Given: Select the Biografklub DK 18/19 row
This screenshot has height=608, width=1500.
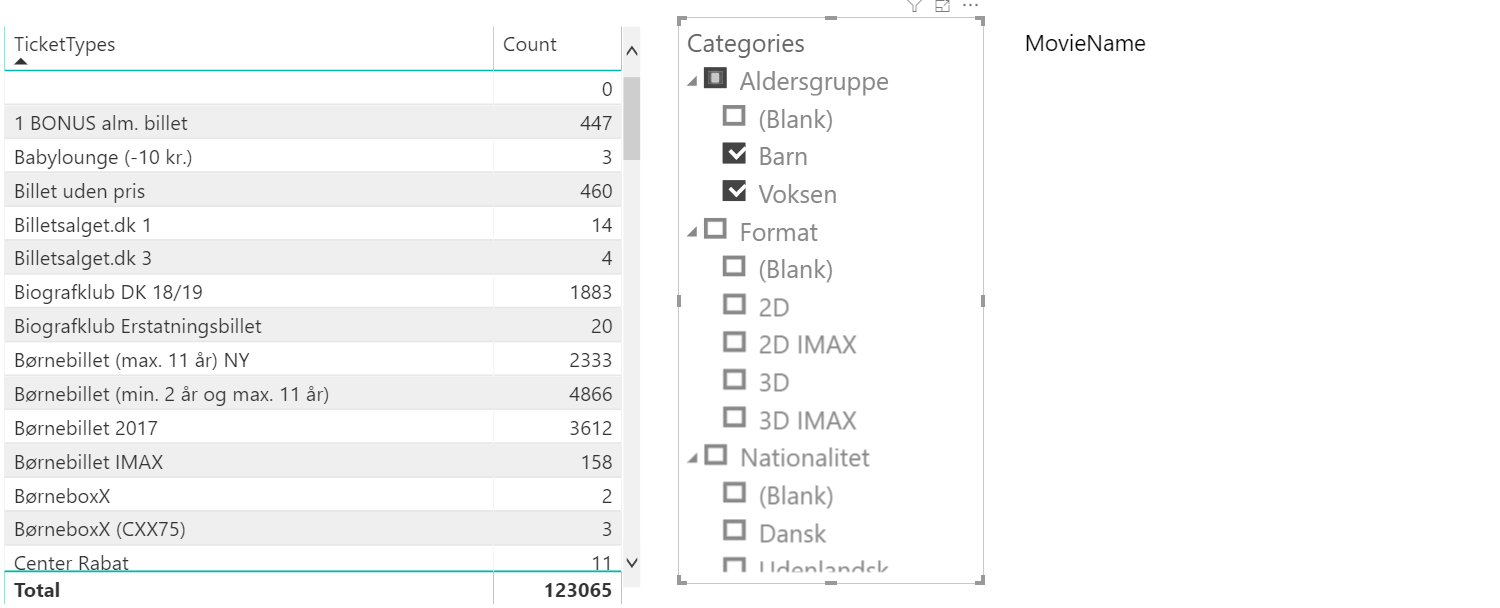Looking at the screenshot, I should (313, 292).
